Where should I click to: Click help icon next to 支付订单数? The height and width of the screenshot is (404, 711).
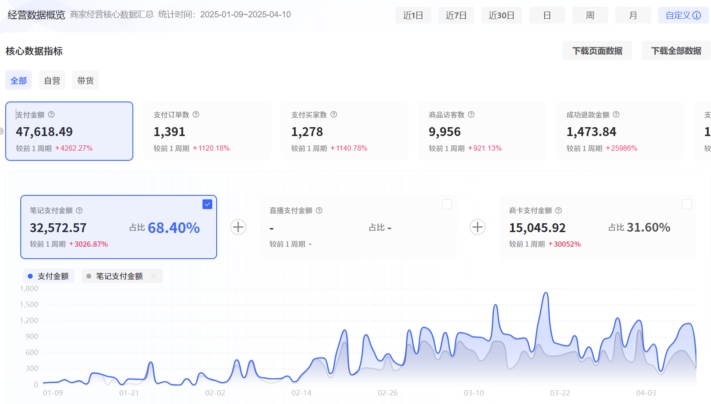196,115
